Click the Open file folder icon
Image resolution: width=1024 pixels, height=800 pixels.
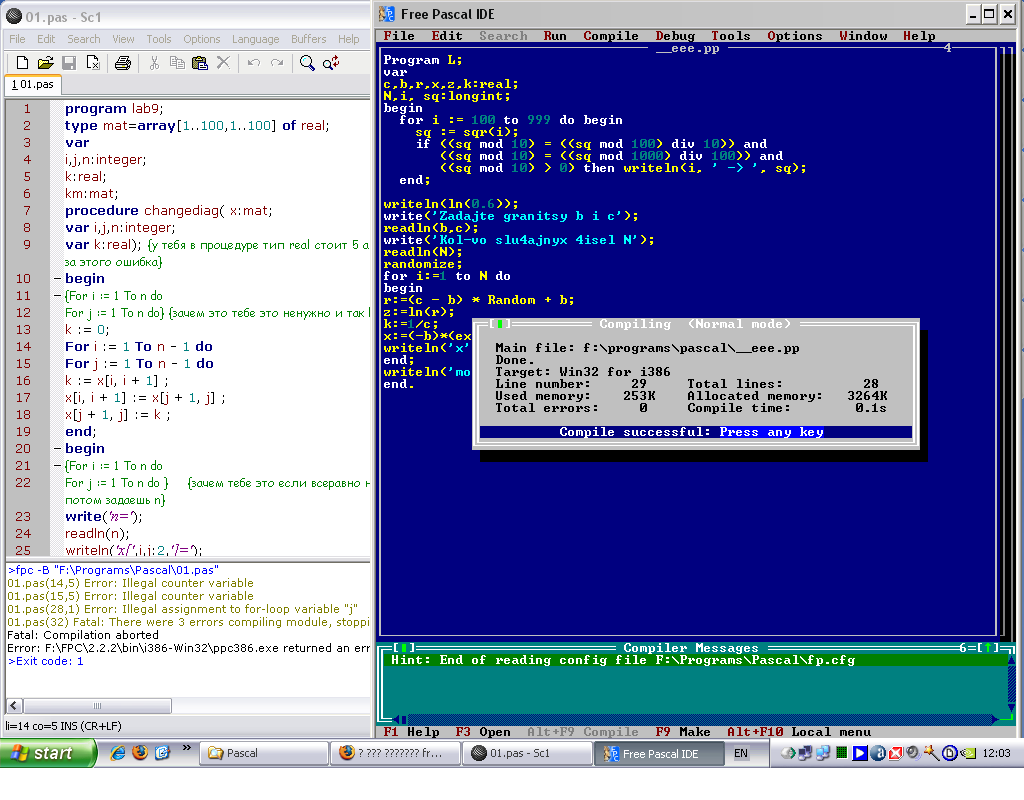(x=45, y=63)
